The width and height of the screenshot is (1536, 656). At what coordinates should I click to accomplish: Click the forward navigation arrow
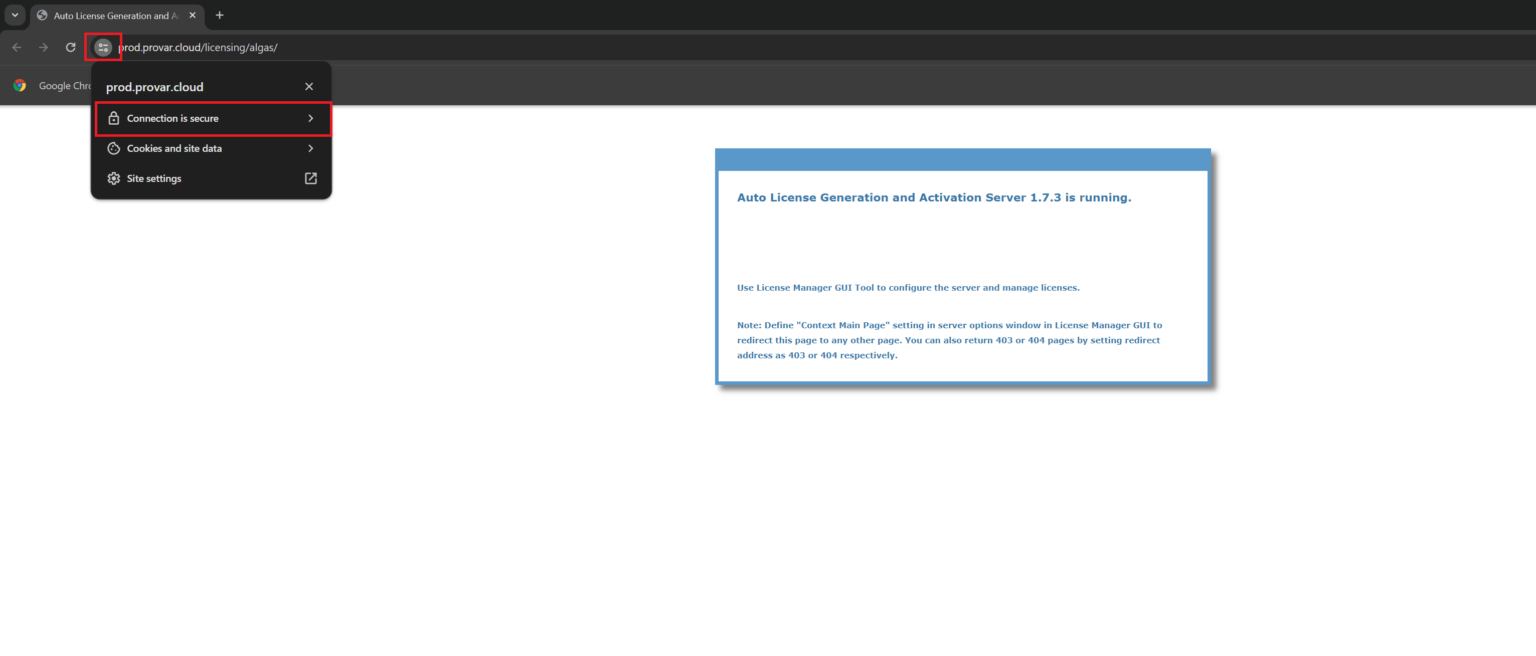(43, 46)
